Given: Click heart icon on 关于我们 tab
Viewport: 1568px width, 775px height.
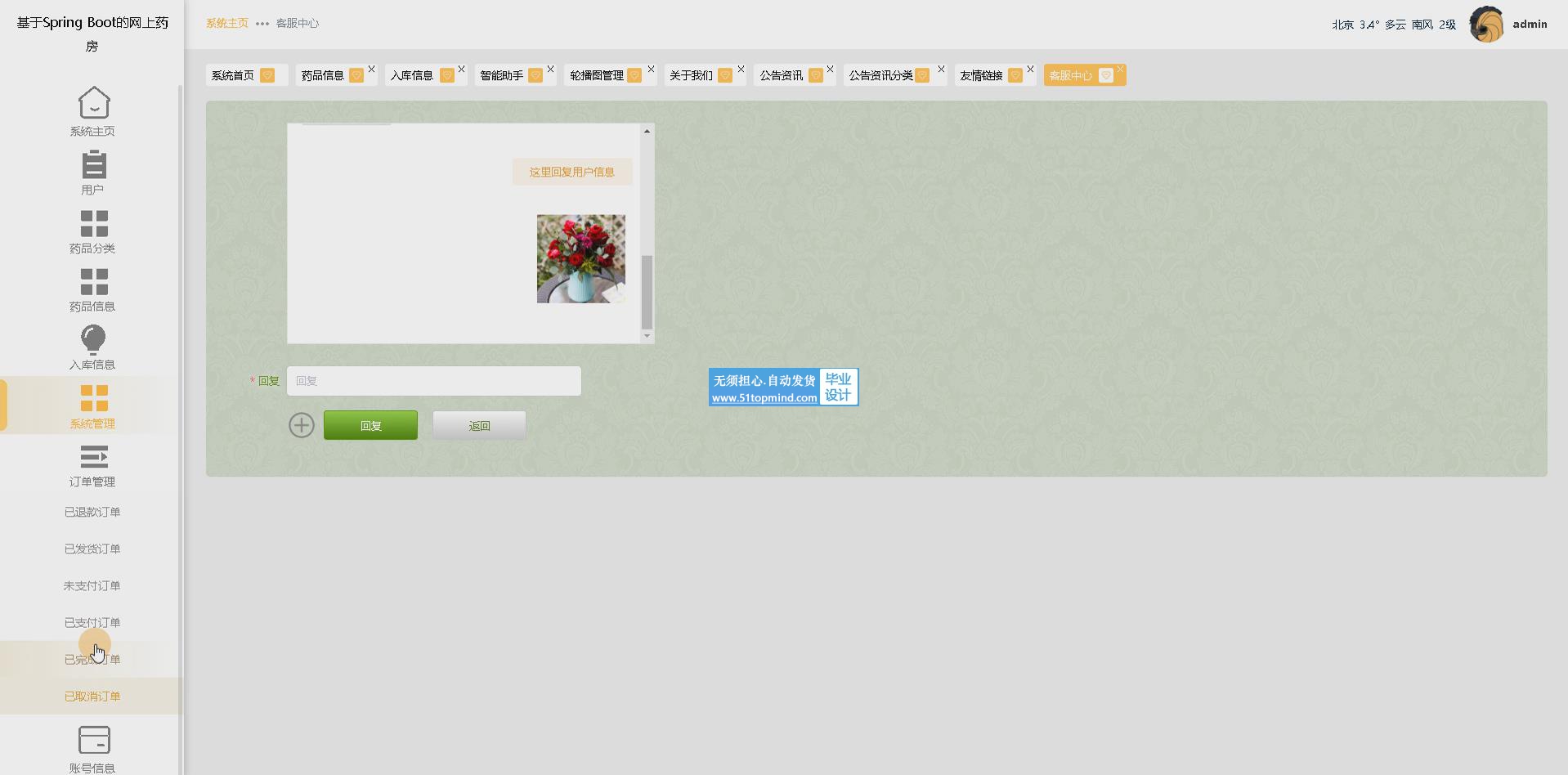Looking at the screenshot, I should 725,75.
